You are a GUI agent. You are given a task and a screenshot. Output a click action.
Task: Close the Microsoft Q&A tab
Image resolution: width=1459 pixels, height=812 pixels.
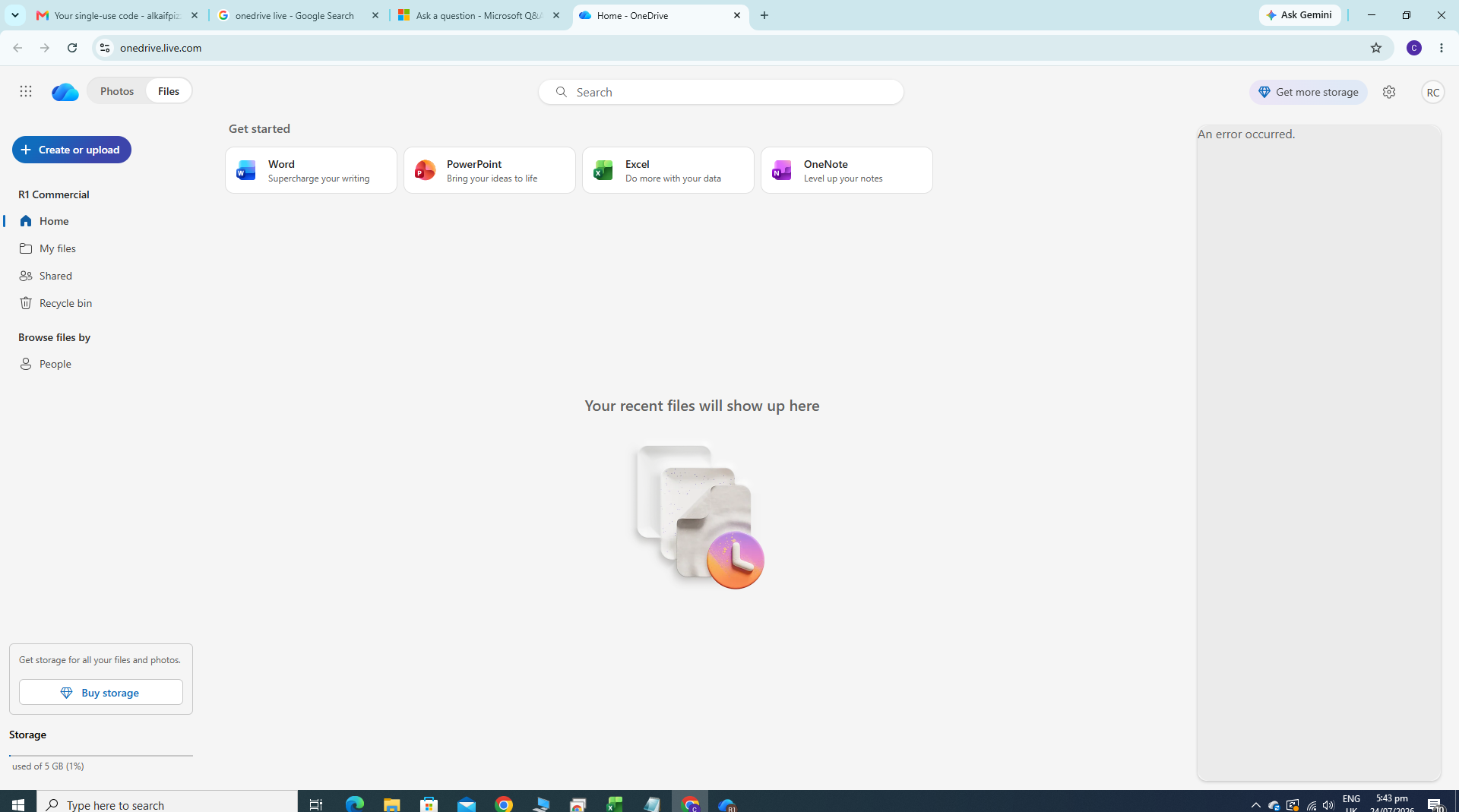point(556,15)
